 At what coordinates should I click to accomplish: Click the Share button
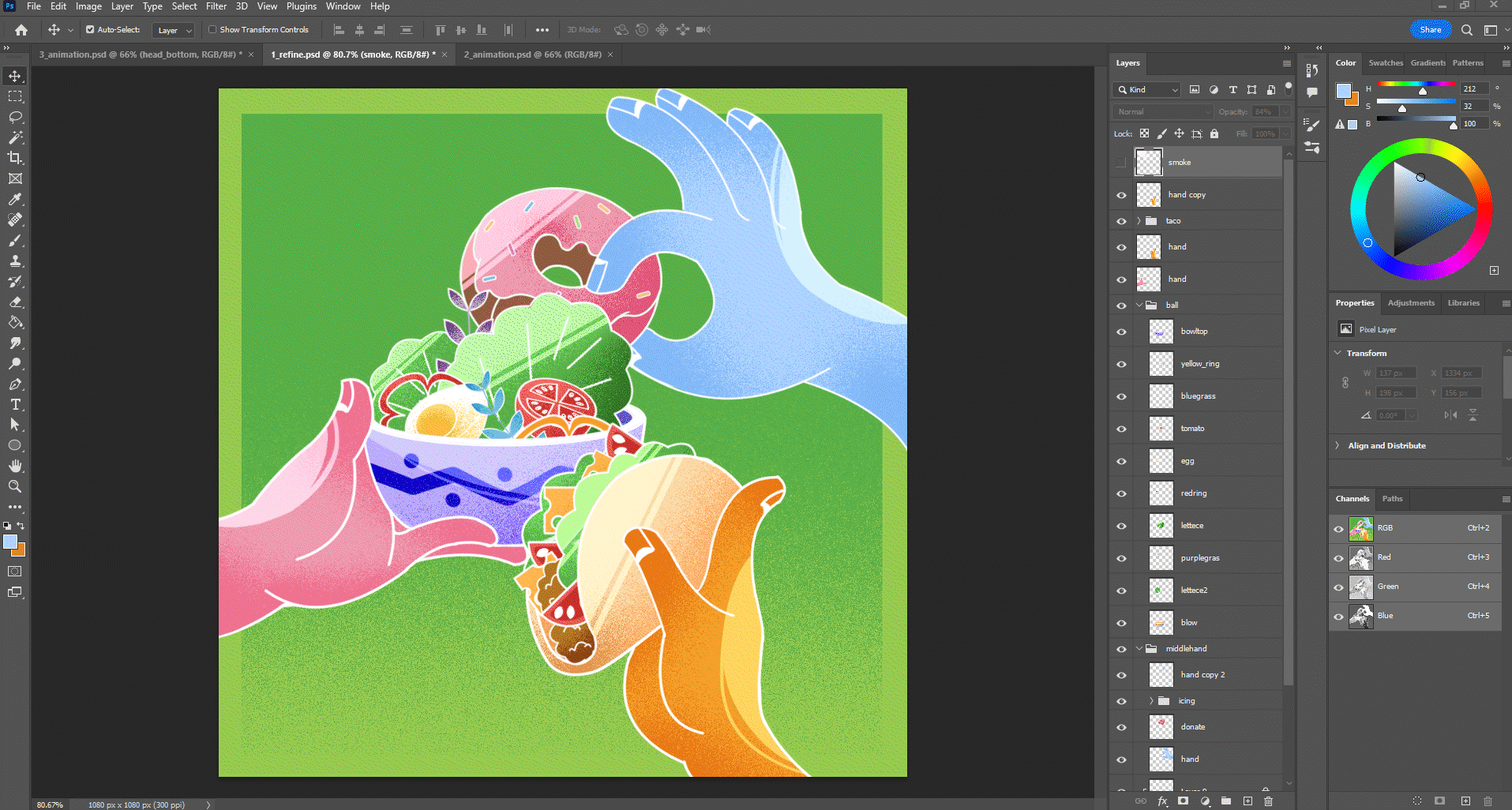pyautogui.click(x=1430, y=30)
